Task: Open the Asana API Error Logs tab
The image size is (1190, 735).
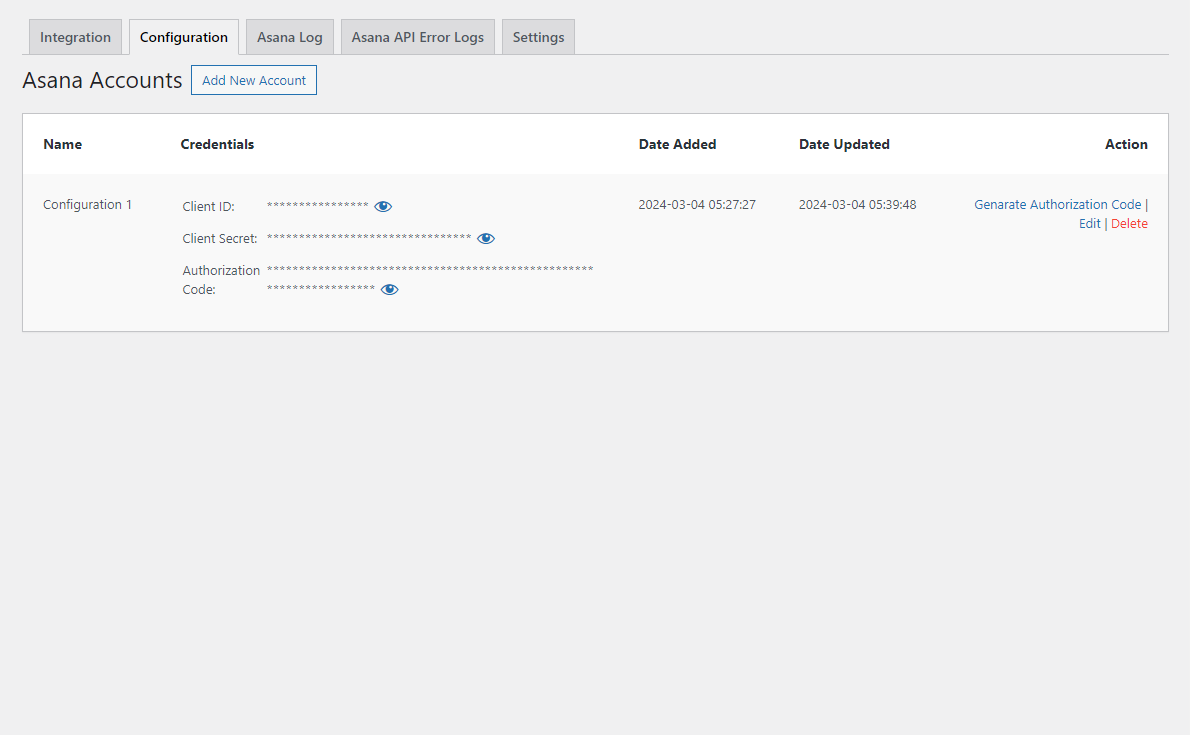Action: (417, 37)
